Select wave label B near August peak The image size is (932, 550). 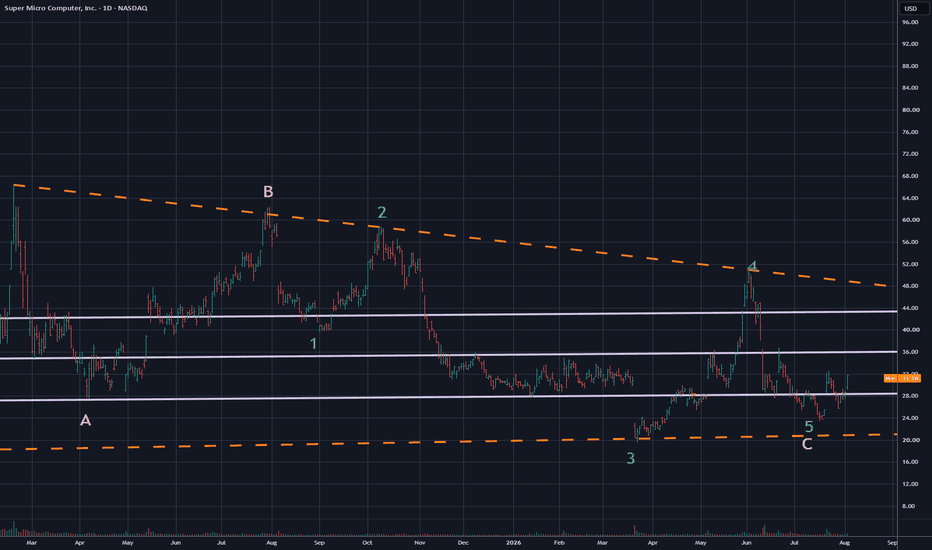[x=268, y=191]
